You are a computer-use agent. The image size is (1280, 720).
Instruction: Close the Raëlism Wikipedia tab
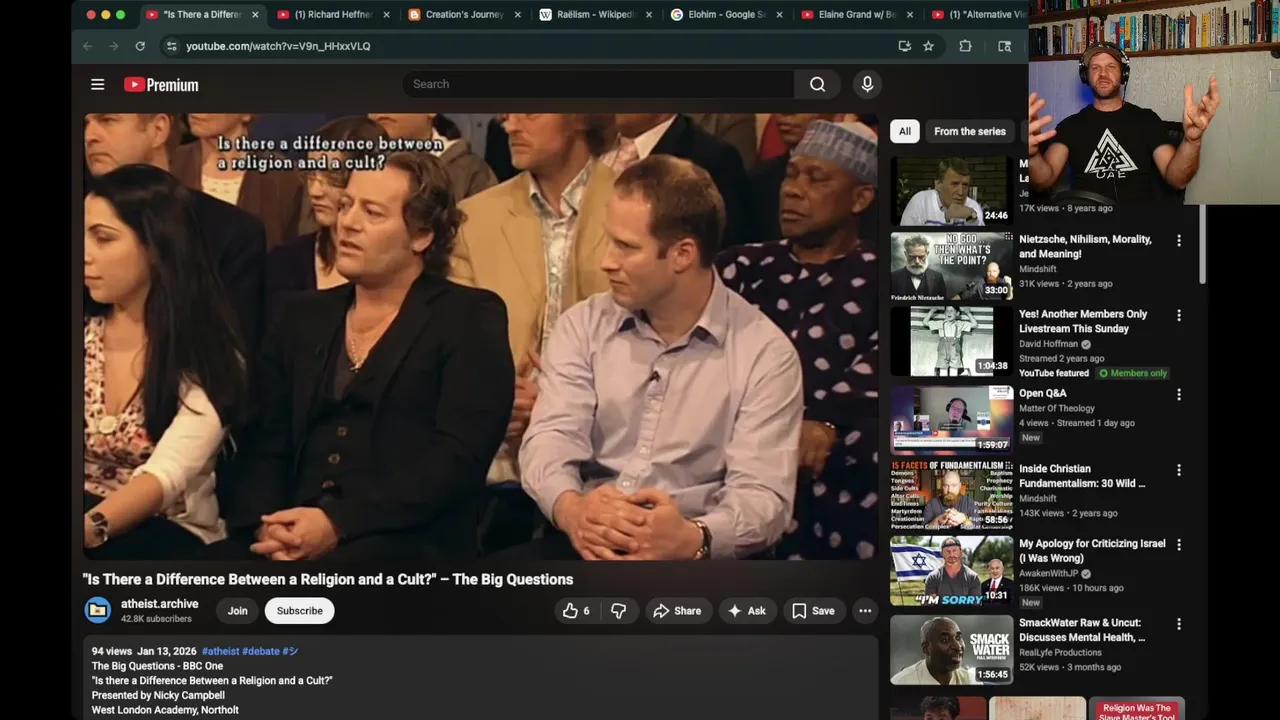click(648, 15)
